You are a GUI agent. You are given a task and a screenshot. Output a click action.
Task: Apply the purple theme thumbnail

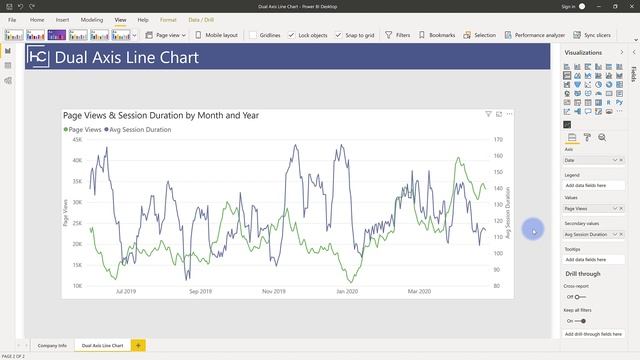[57, 35]
